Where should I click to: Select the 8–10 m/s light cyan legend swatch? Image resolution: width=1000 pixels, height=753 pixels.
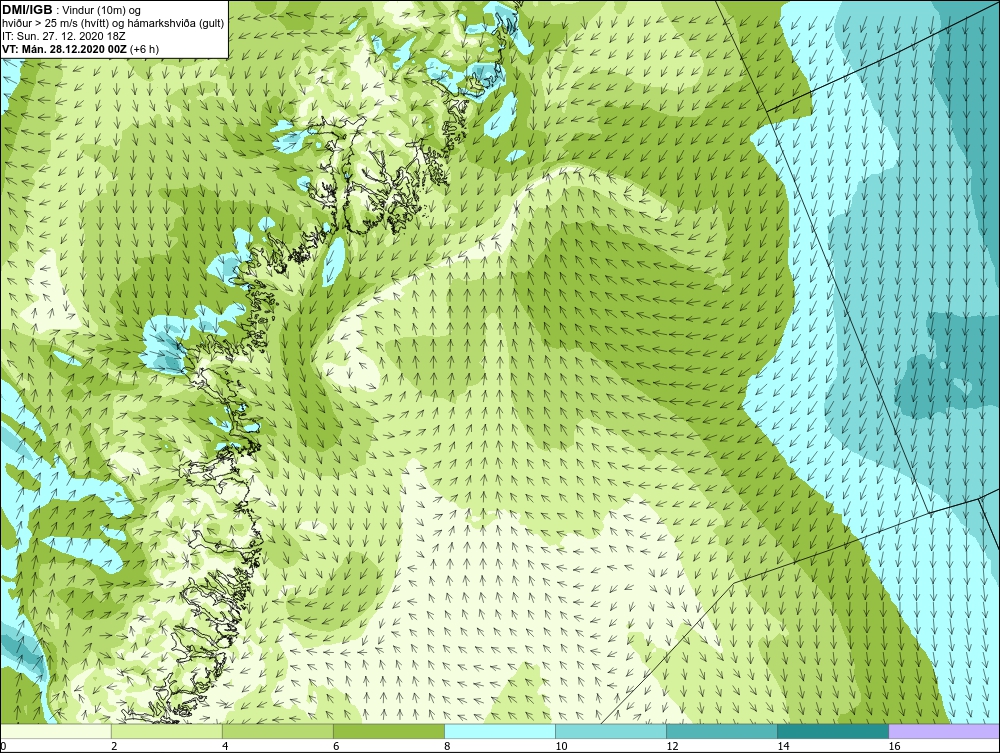pos(499,731)
